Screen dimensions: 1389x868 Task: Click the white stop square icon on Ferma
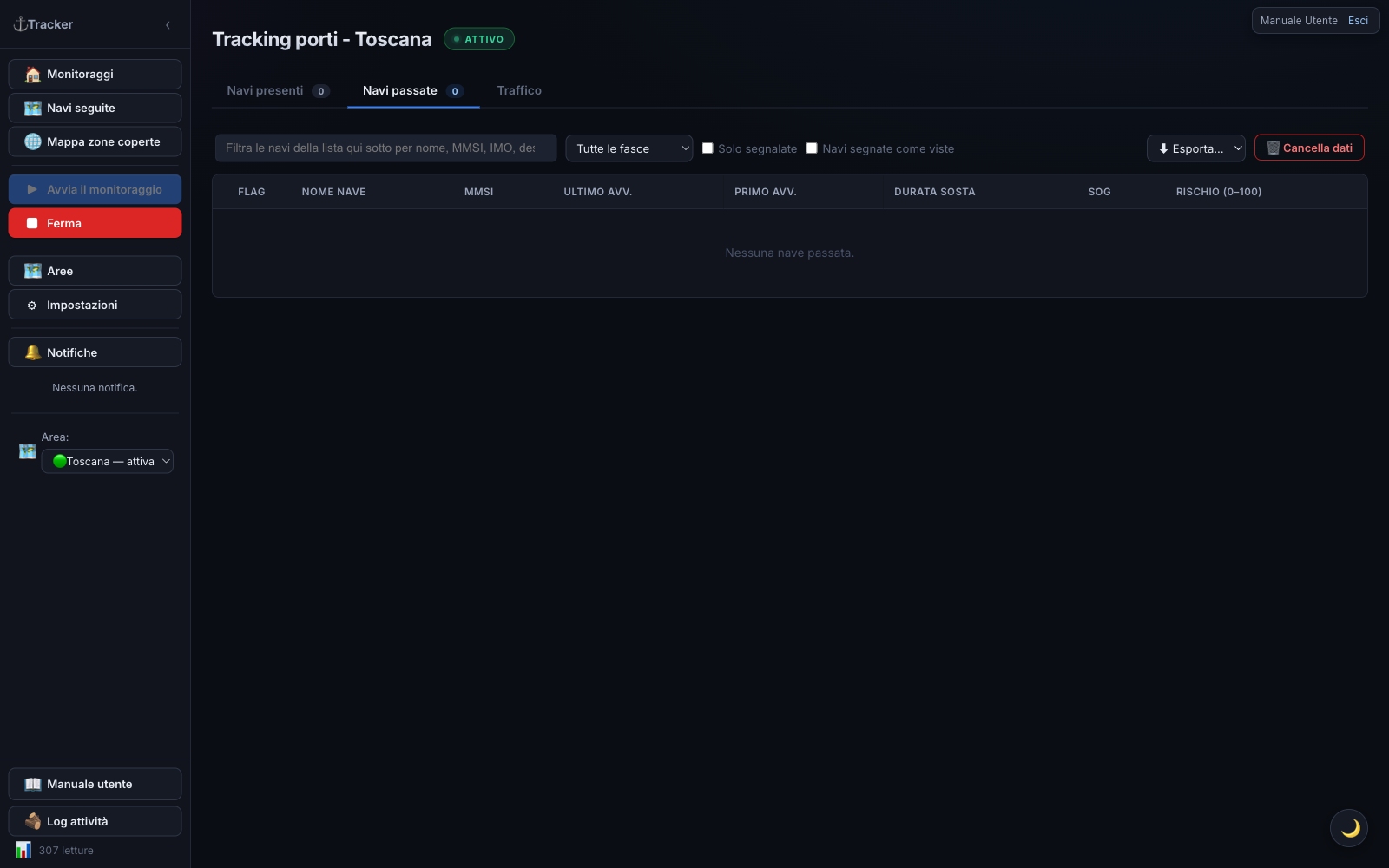click(32, 223)
